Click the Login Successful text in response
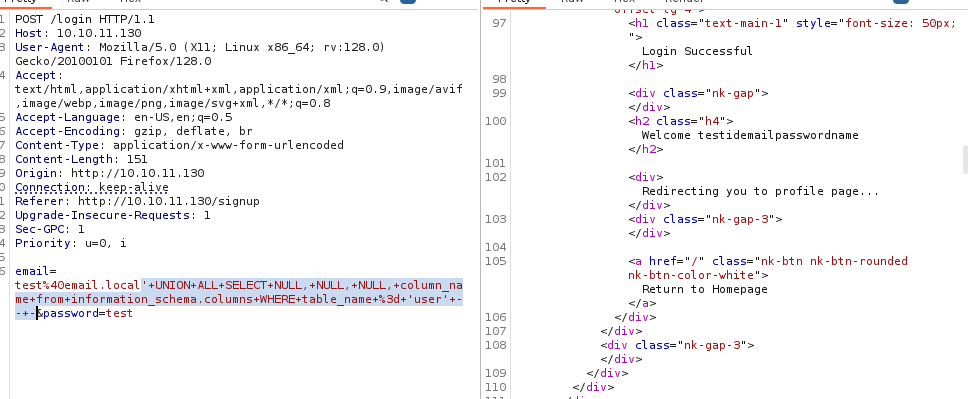968x399 pixels. coord(697,51)
